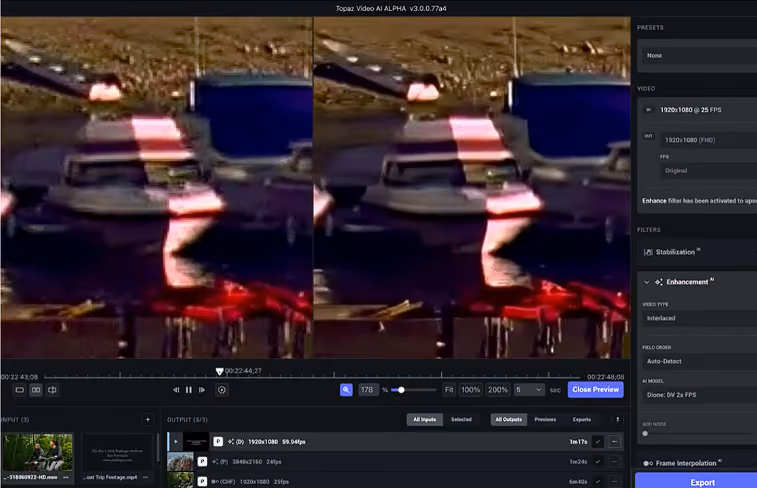This screenshot has width=757, height=488.
Task: Switch to the Exports tab
Action: [x=582, y=419]
